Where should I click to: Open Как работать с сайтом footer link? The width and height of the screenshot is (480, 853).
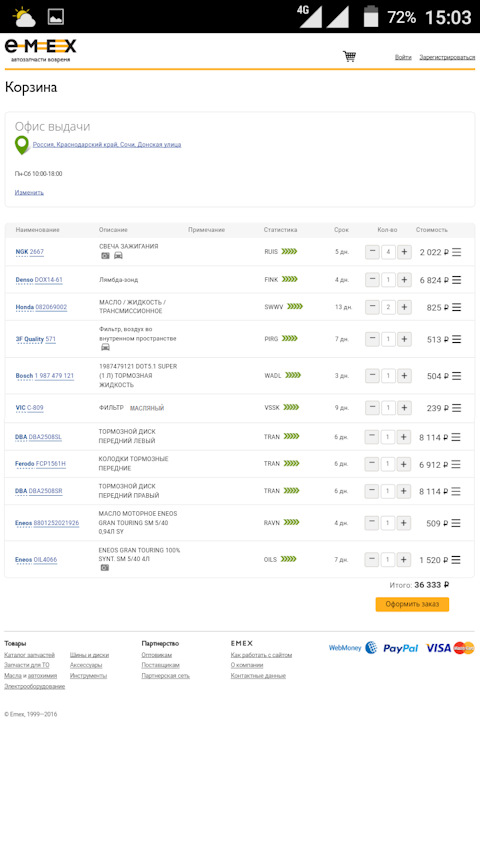click(261, 655)
